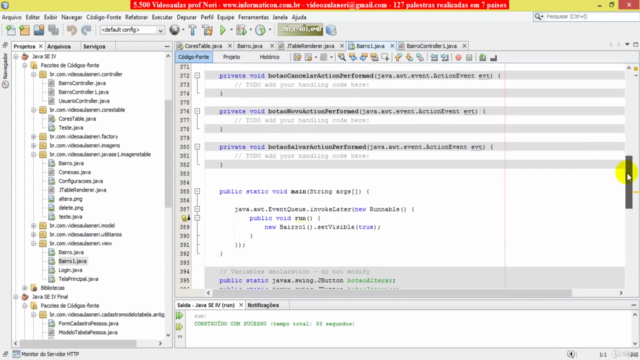
Task: Open the Depurar menu
Action: [187, 17]
